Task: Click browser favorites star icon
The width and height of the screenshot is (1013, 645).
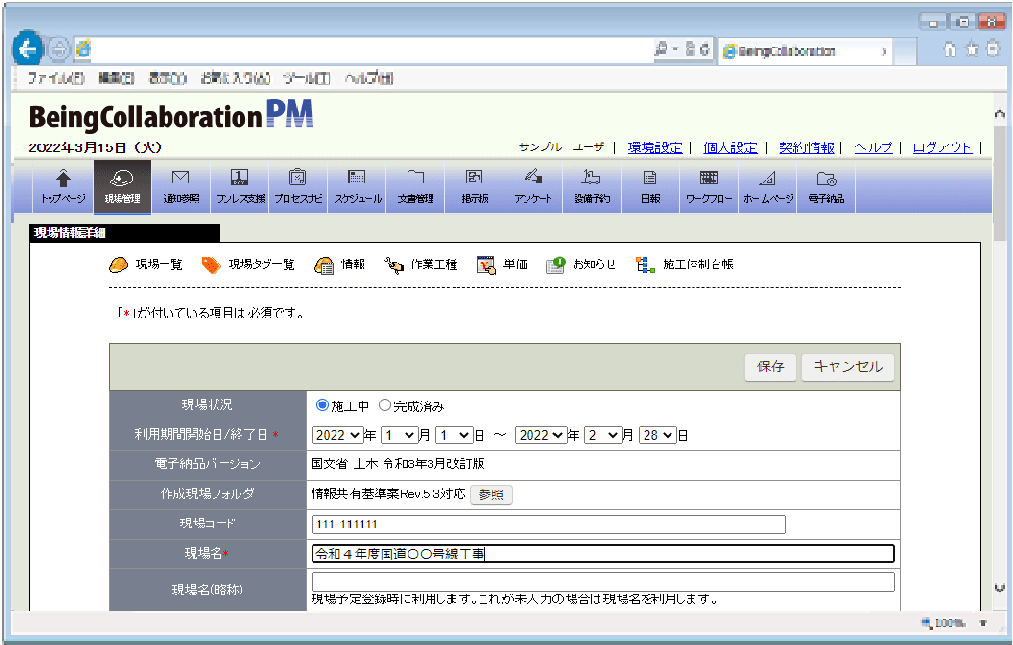Action: click(972, 49)
